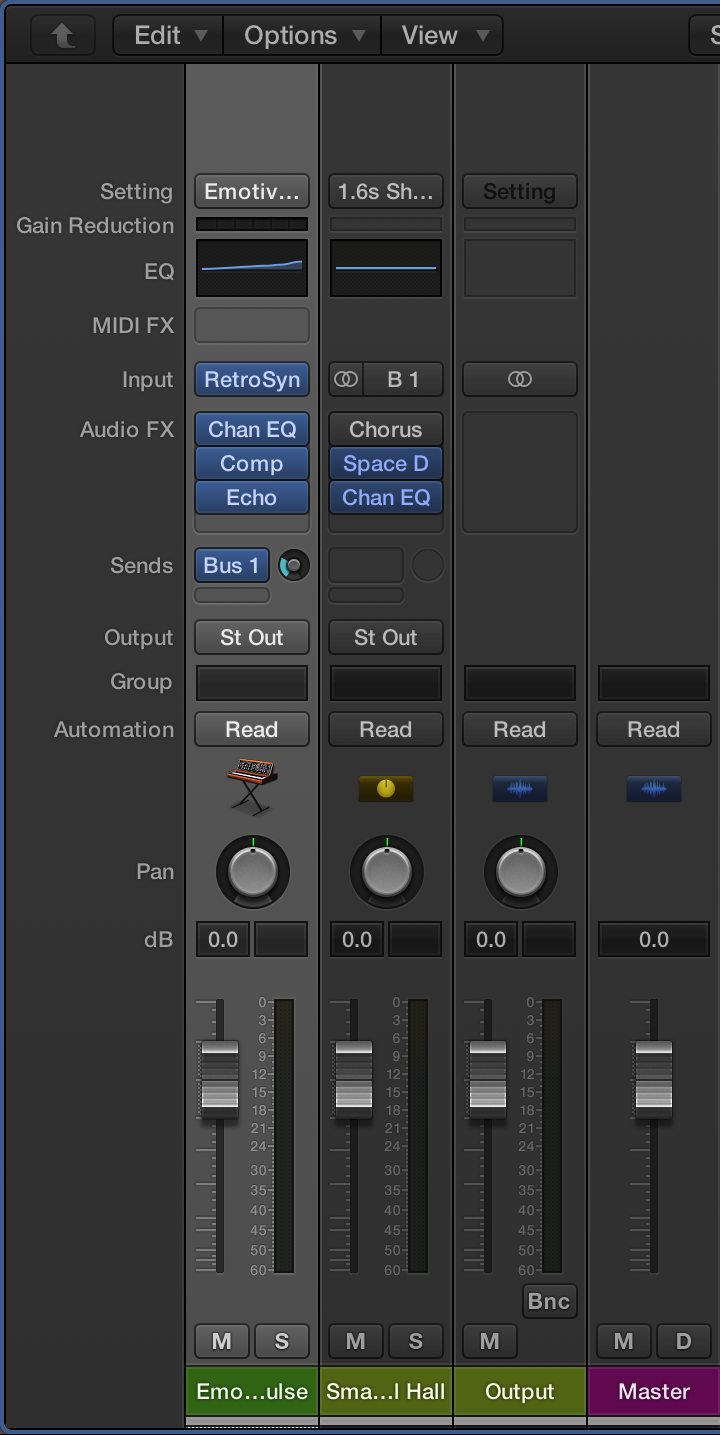The width and height of the screenshot is (720, 1435).
Task: Open the B 1 input selector
Action: [403, 380]
